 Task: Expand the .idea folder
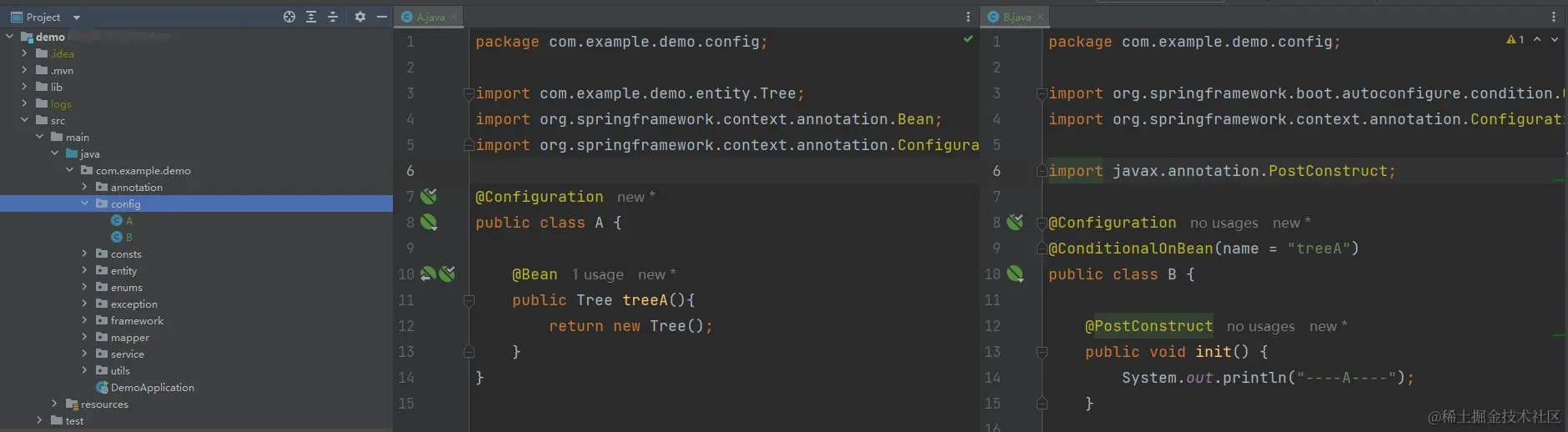pos(25,53)
